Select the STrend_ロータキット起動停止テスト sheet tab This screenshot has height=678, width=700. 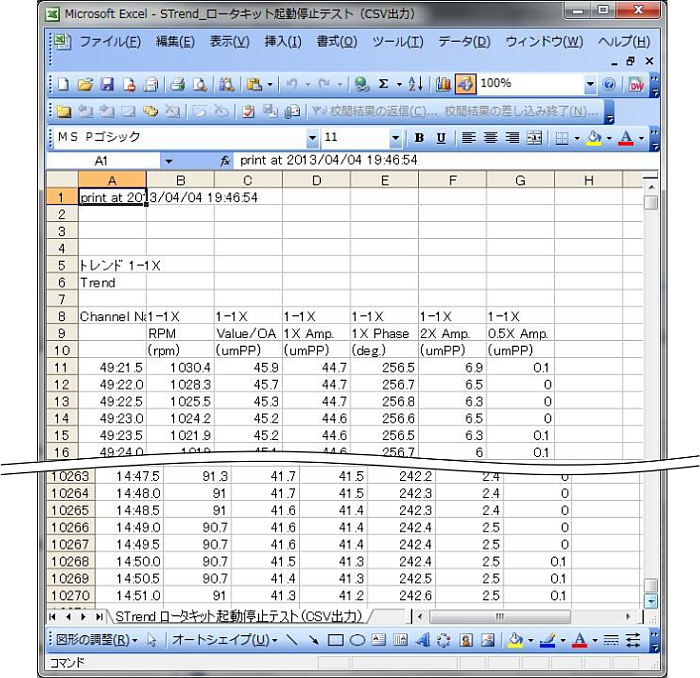point(239,617)
